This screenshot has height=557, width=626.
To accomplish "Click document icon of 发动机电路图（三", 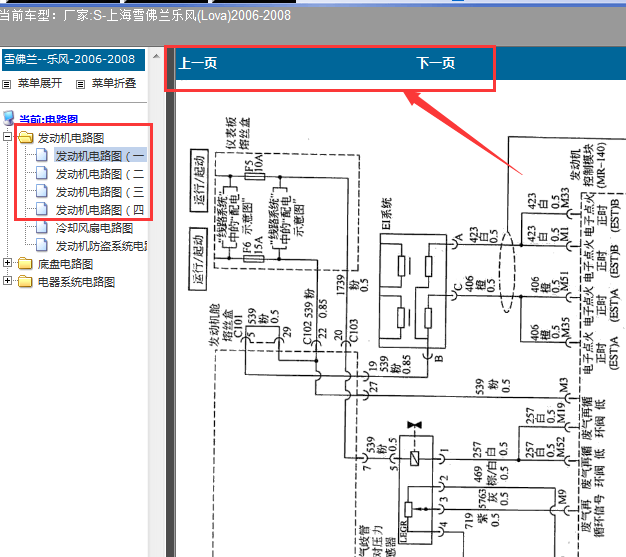I will click(42, 191).
